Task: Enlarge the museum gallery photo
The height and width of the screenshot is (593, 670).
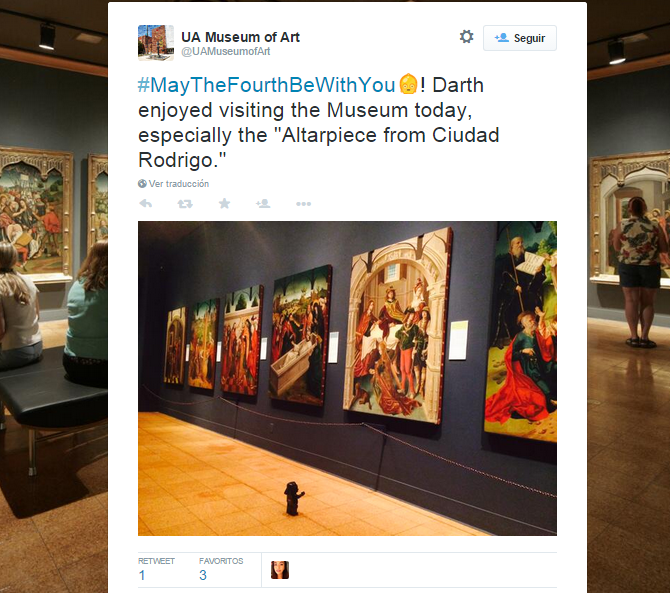Action: (347, 378)
